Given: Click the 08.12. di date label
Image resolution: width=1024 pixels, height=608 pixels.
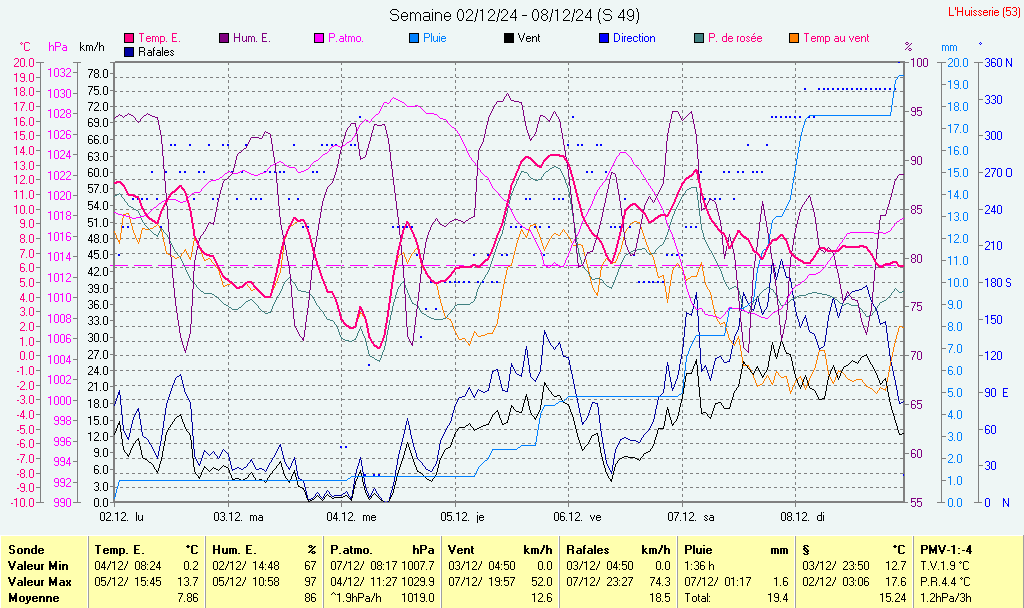Looking at the screenshot, I should point(803,517).
